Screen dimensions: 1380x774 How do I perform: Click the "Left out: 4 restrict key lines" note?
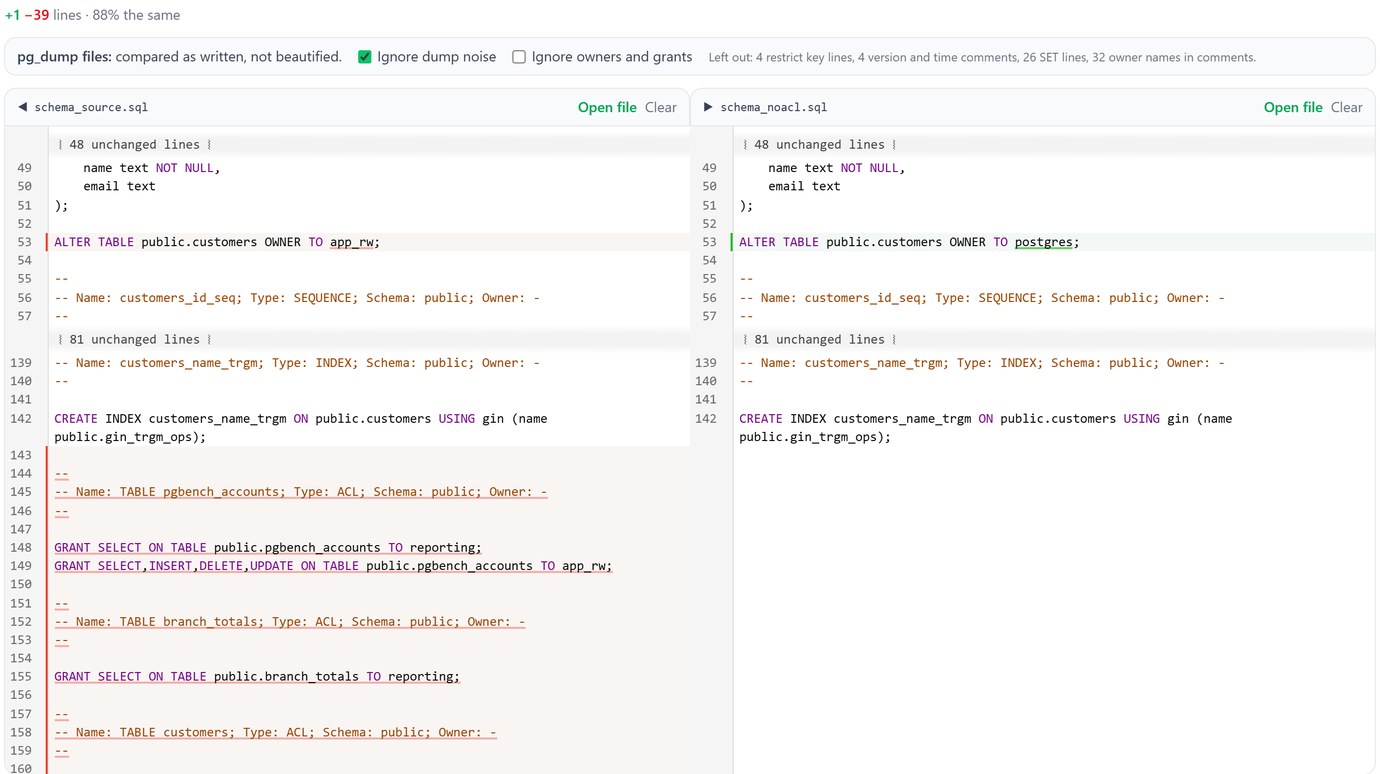tap(982, 58)
